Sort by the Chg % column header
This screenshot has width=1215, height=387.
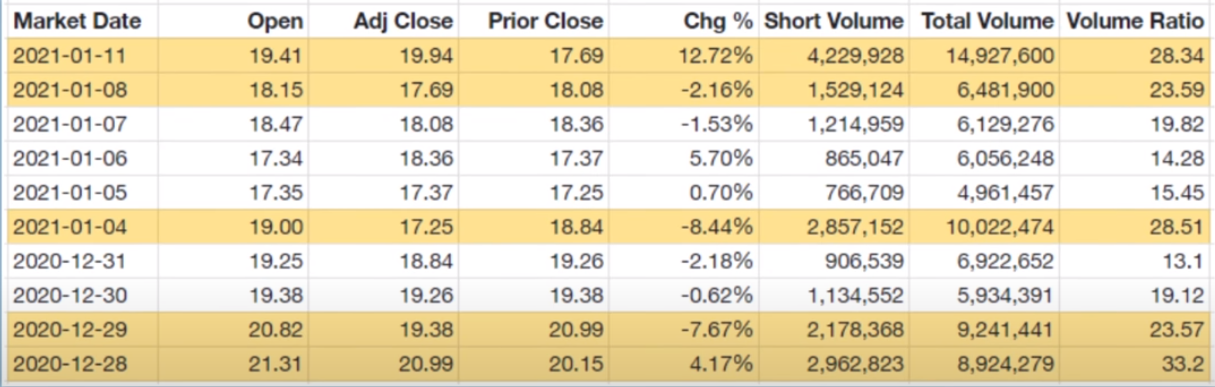coord(718,21)
